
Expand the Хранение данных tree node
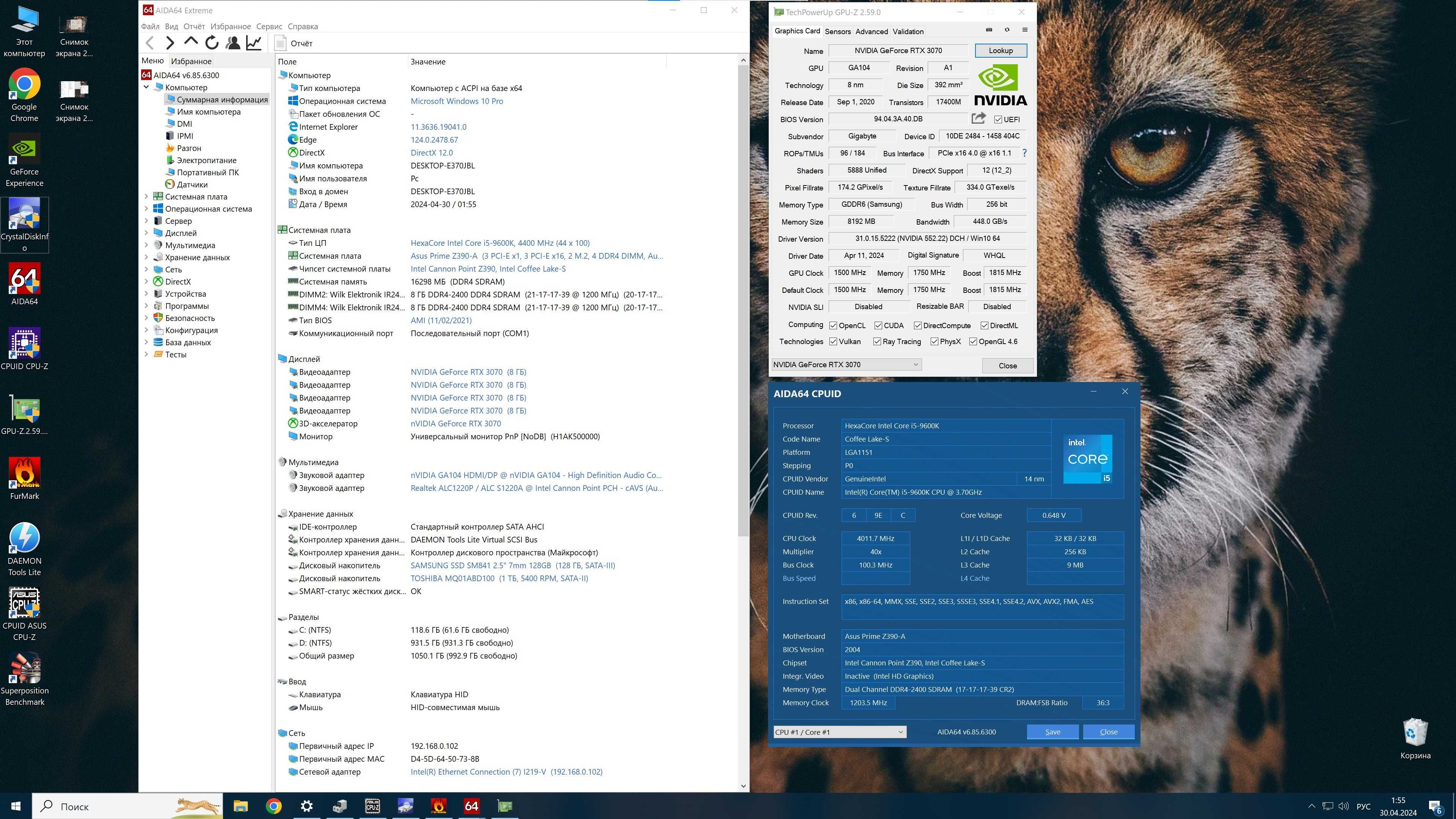point(146,257)
